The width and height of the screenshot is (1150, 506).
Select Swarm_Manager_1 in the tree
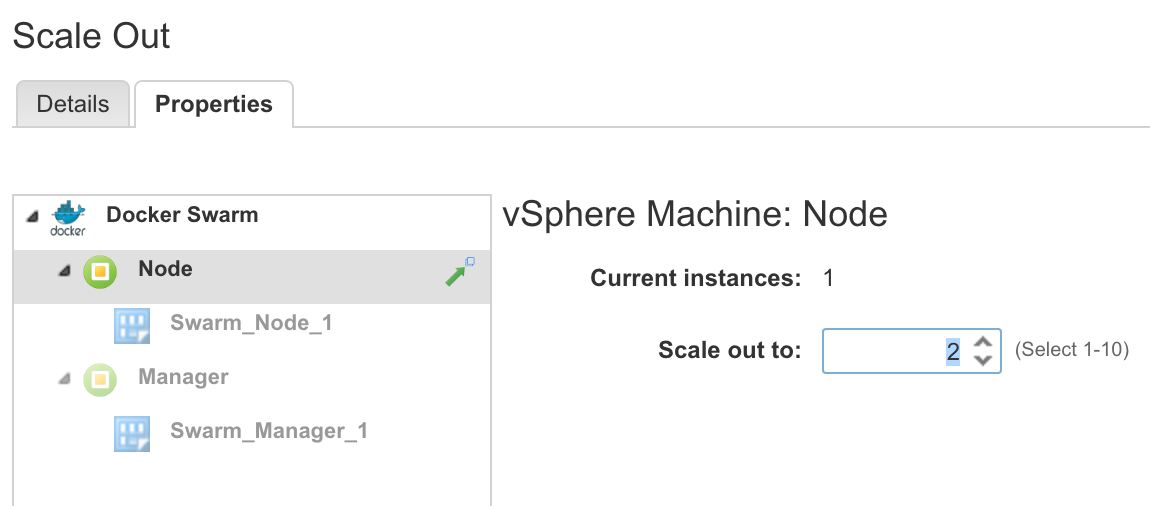pyautogui.click(x=269, y=431)
